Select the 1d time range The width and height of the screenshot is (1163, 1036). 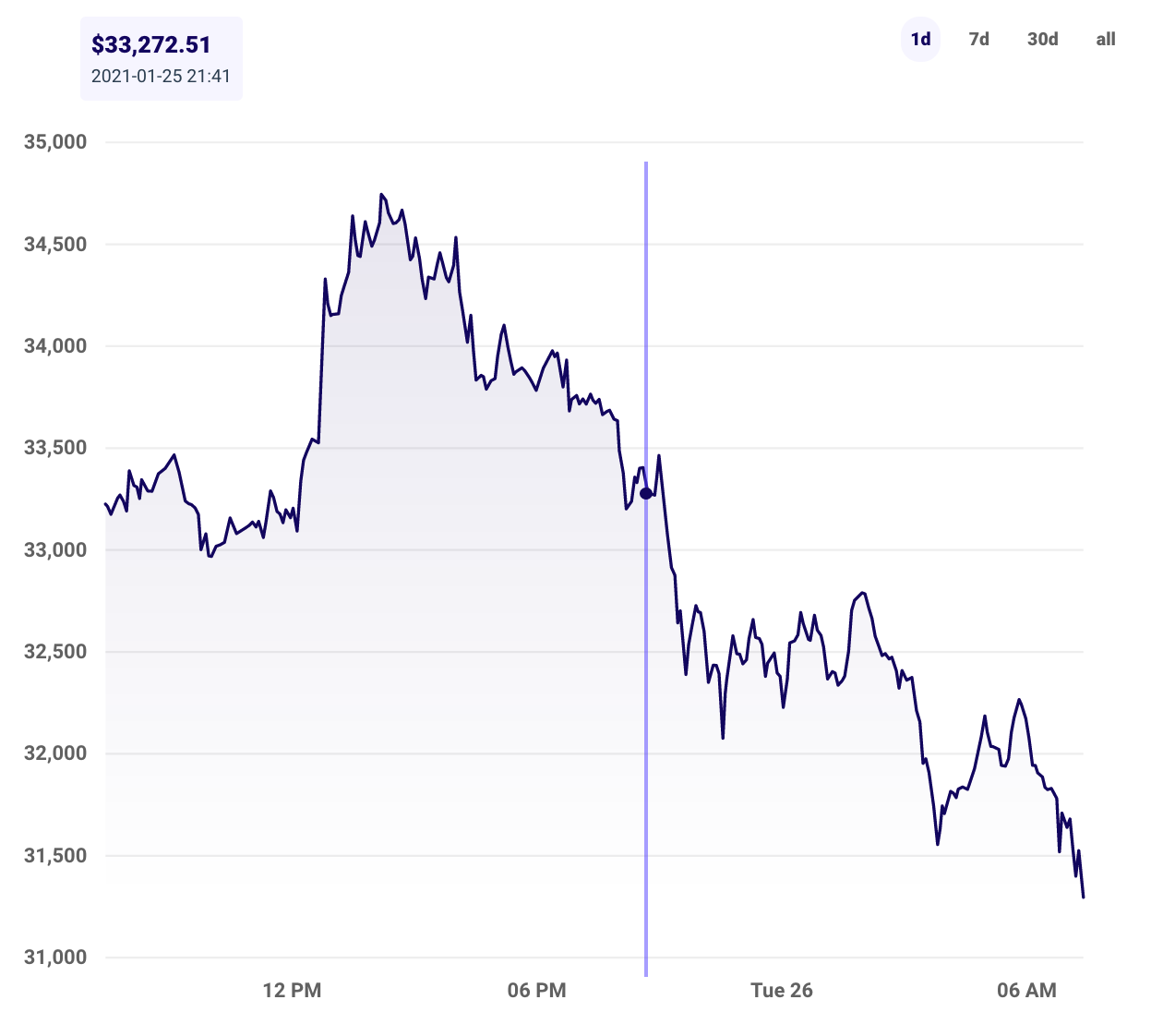point(919,40)
